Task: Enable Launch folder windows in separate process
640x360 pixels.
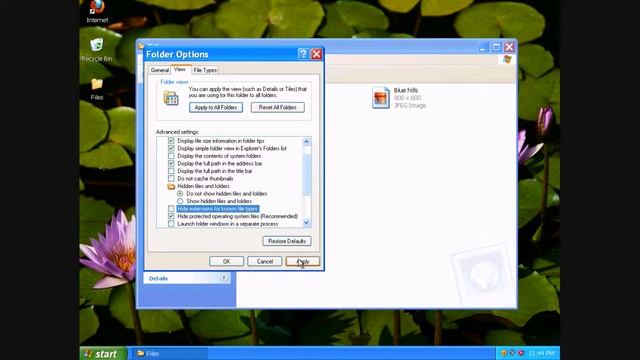Action: pyautogui.click(x=171, y=224)
